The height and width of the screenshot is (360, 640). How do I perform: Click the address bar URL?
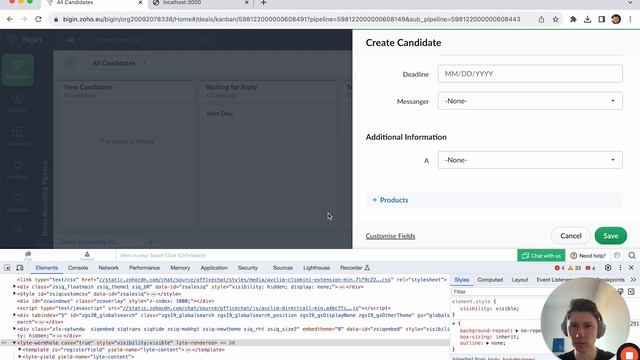(x=291, y=19)
